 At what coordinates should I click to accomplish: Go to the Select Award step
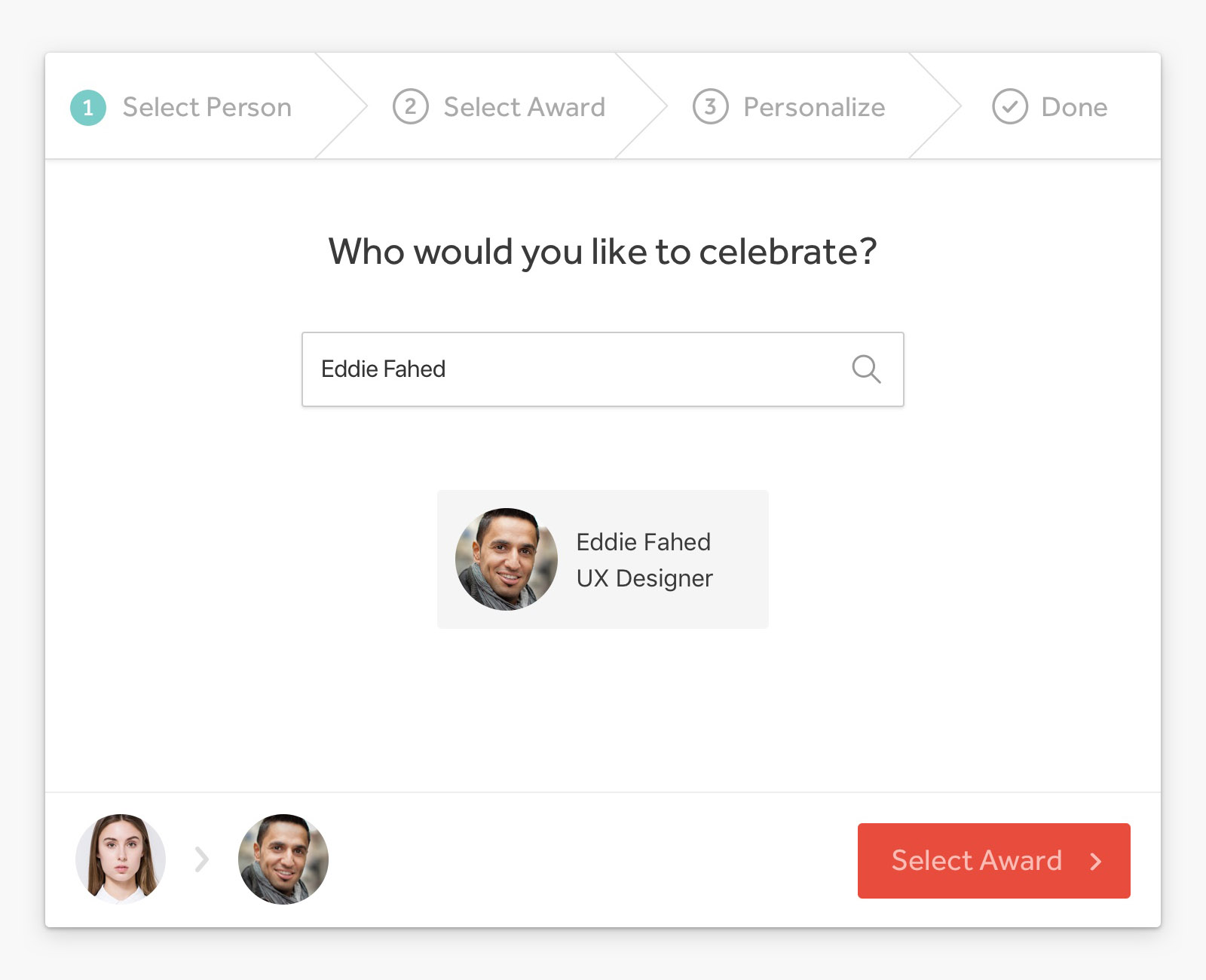coord(499,107)
